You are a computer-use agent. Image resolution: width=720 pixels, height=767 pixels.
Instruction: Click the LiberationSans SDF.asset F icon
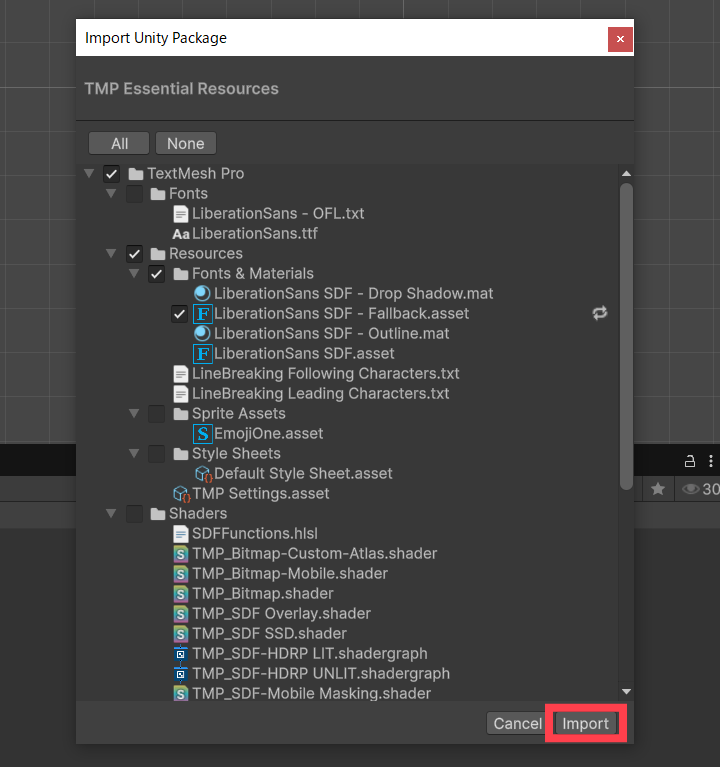202,354
